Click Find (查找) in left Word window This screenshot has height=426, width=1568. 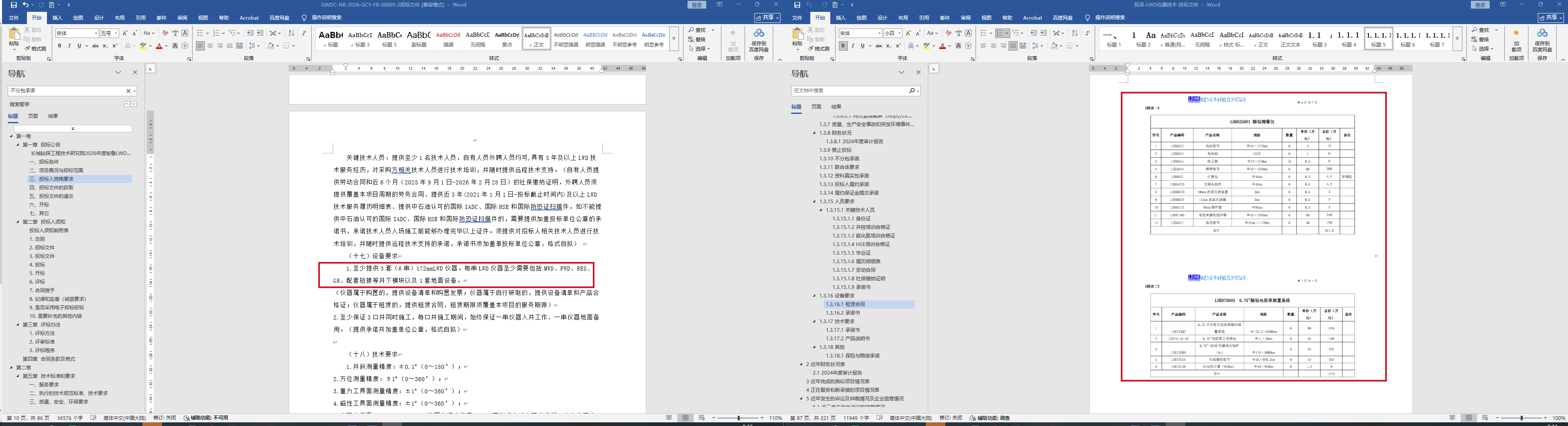coord(697,30)
